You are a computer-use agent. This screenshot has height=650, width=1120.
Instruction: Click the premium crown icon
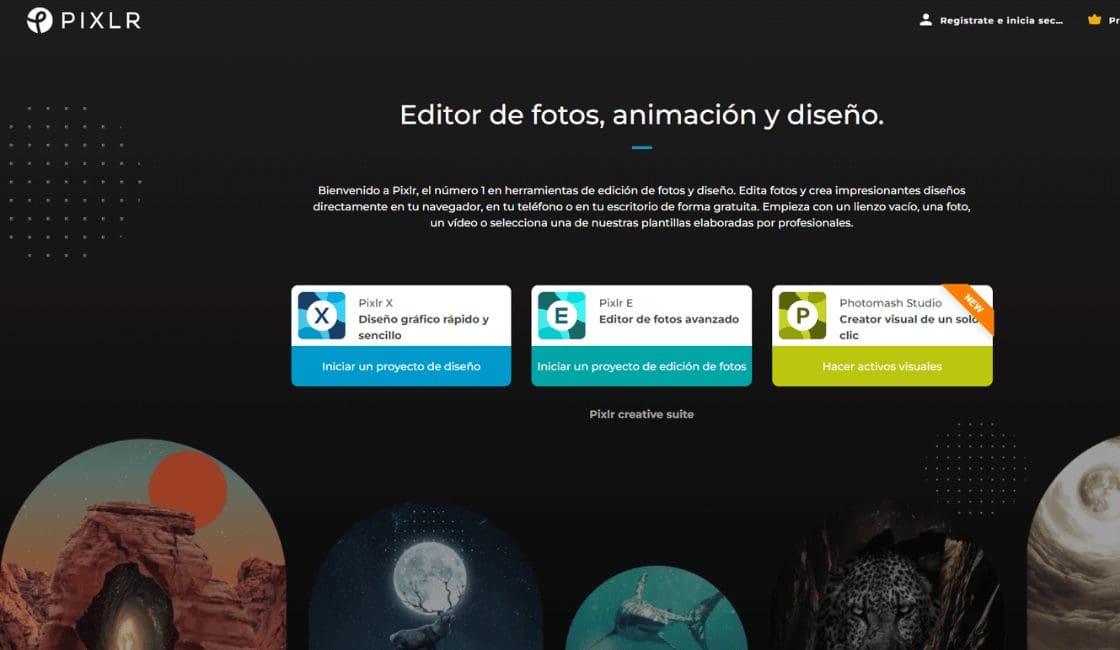[1094, 20]
